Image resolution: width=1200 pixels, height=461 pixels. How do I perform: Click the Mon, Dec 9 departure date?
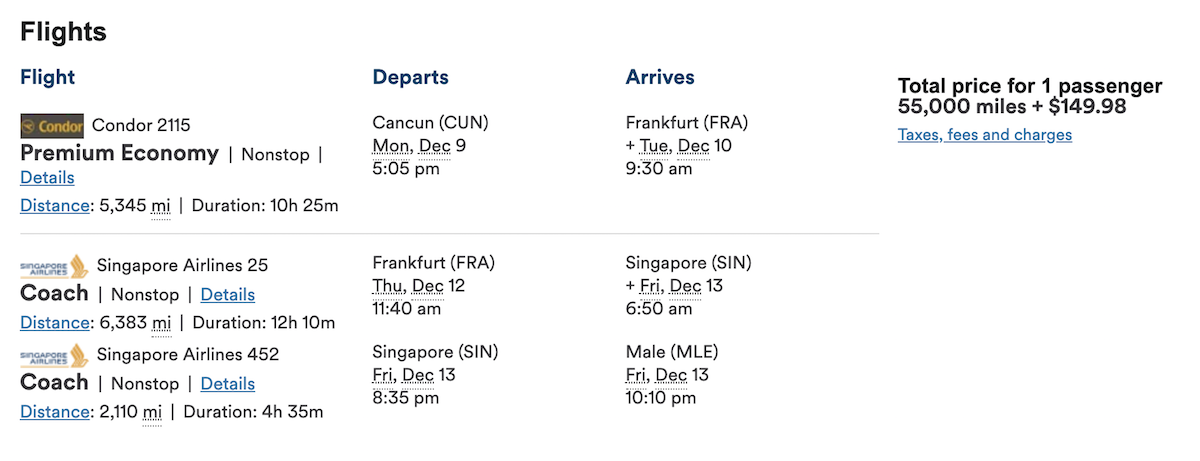tap(419, 146)
